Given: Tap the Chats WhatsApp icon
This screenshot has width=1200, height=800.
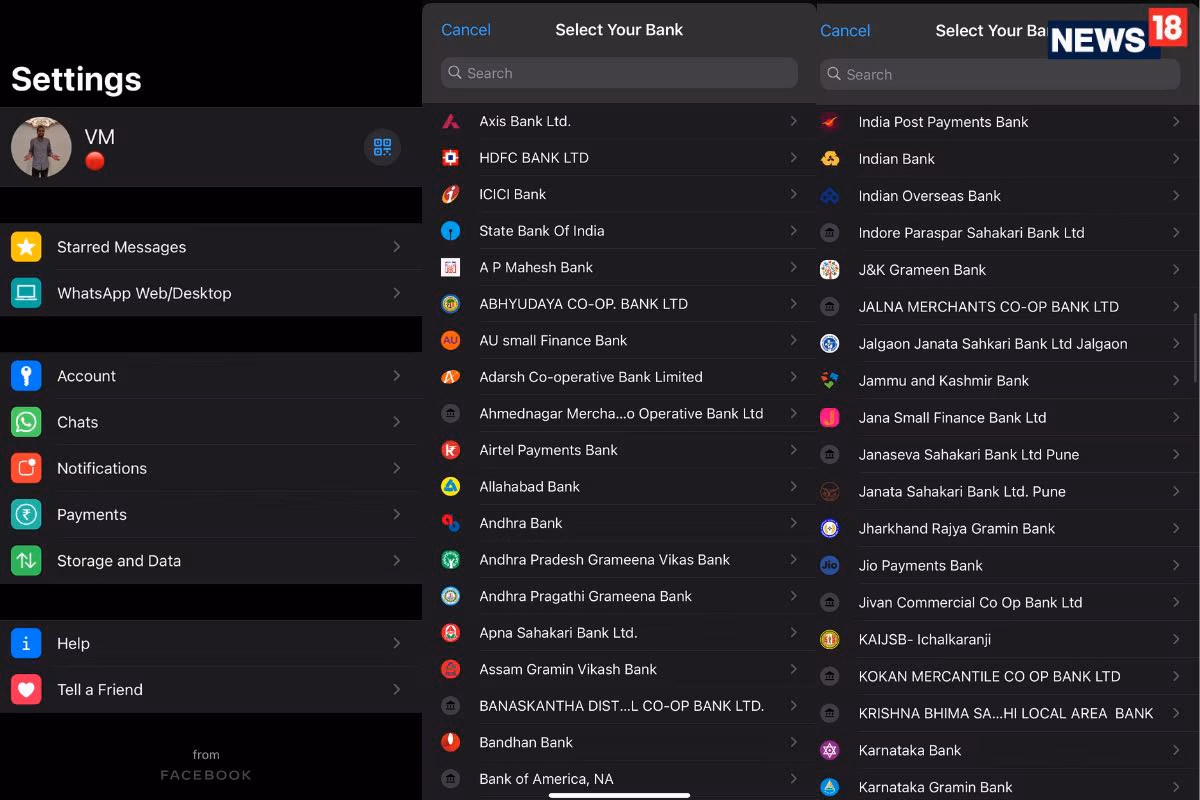Looking at the screenshot, I should pos(26,422).
